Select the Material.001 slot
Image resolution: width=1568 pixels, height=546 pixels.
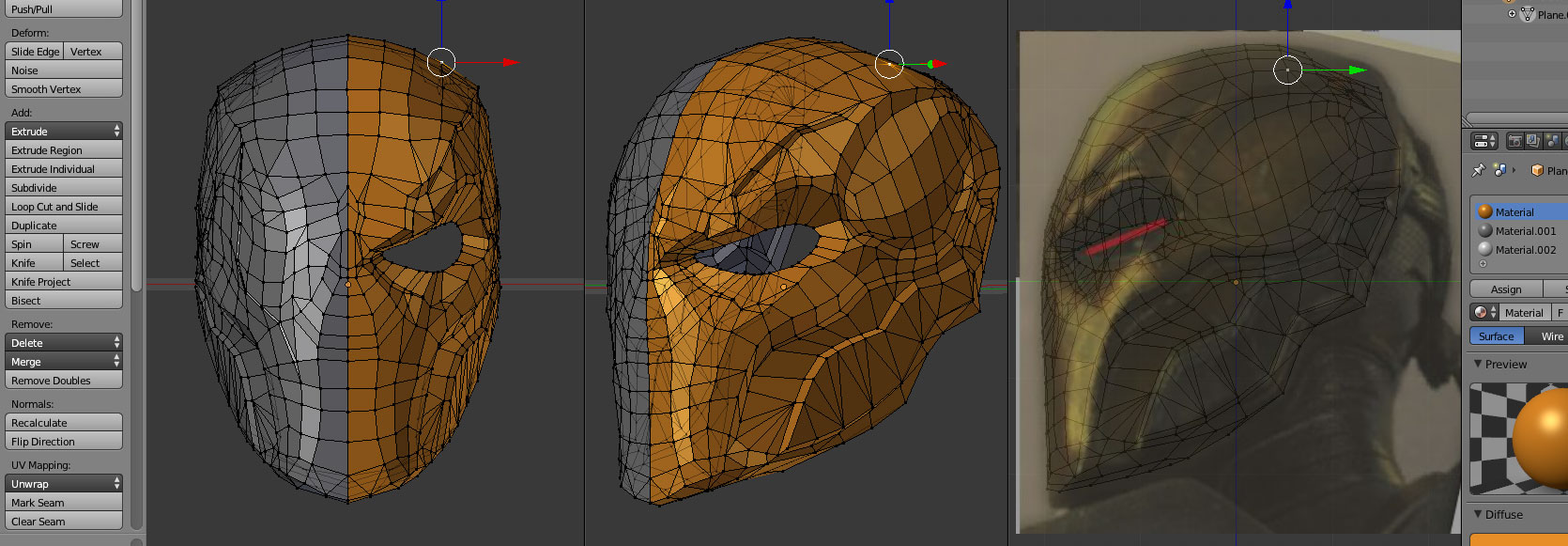1519,230
